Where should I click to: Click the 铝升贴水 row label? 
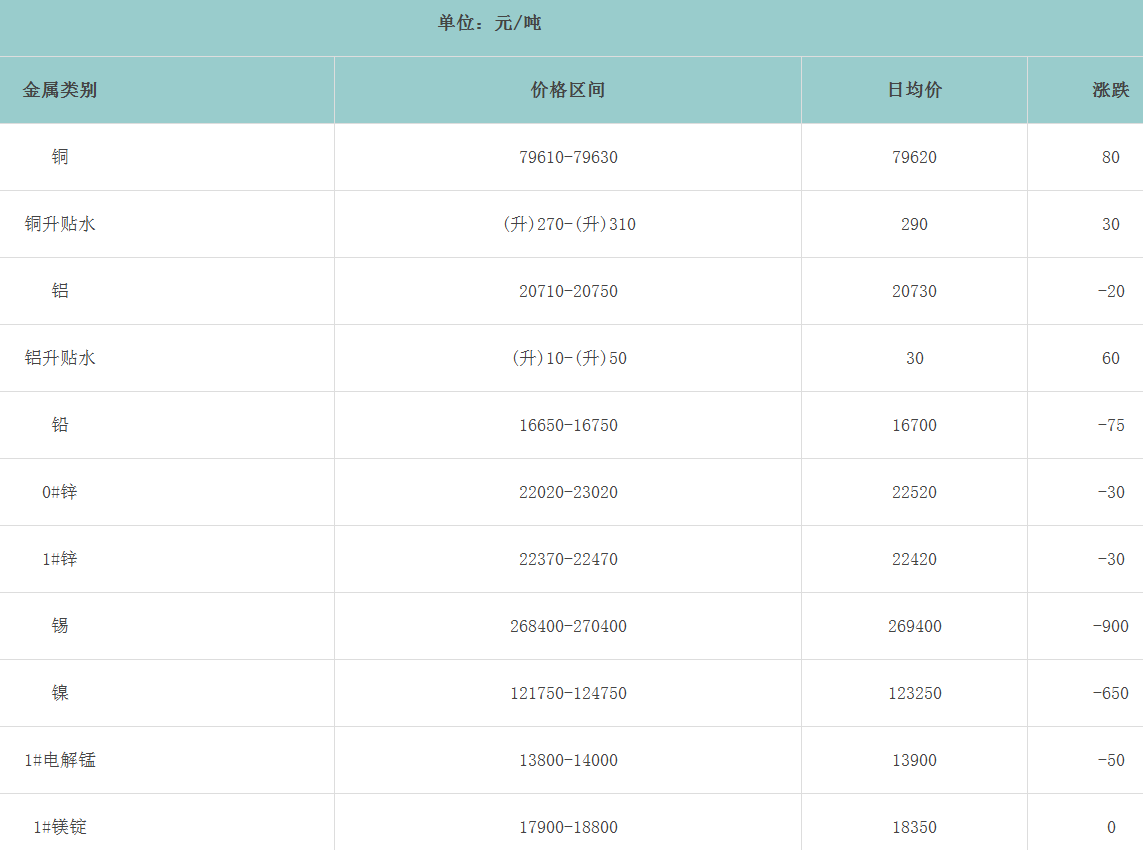coord(60,358)
